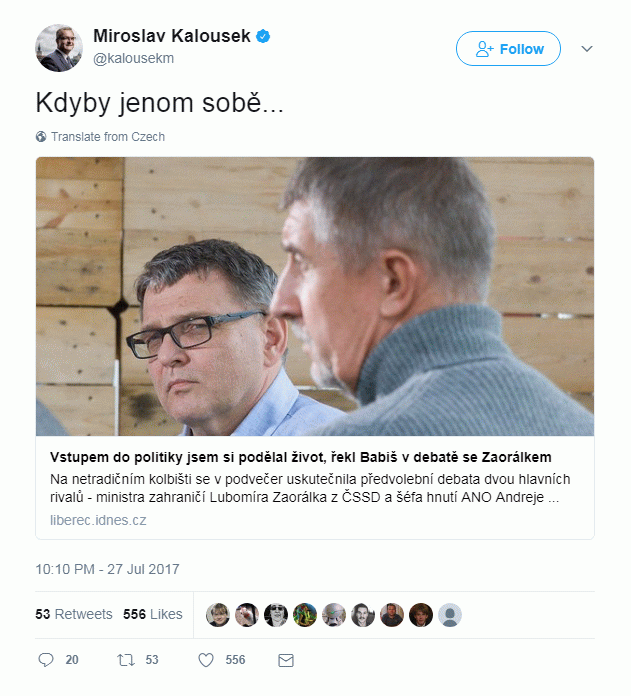
Task: Click the envelope direct message icon
Action: pos(286,660)
